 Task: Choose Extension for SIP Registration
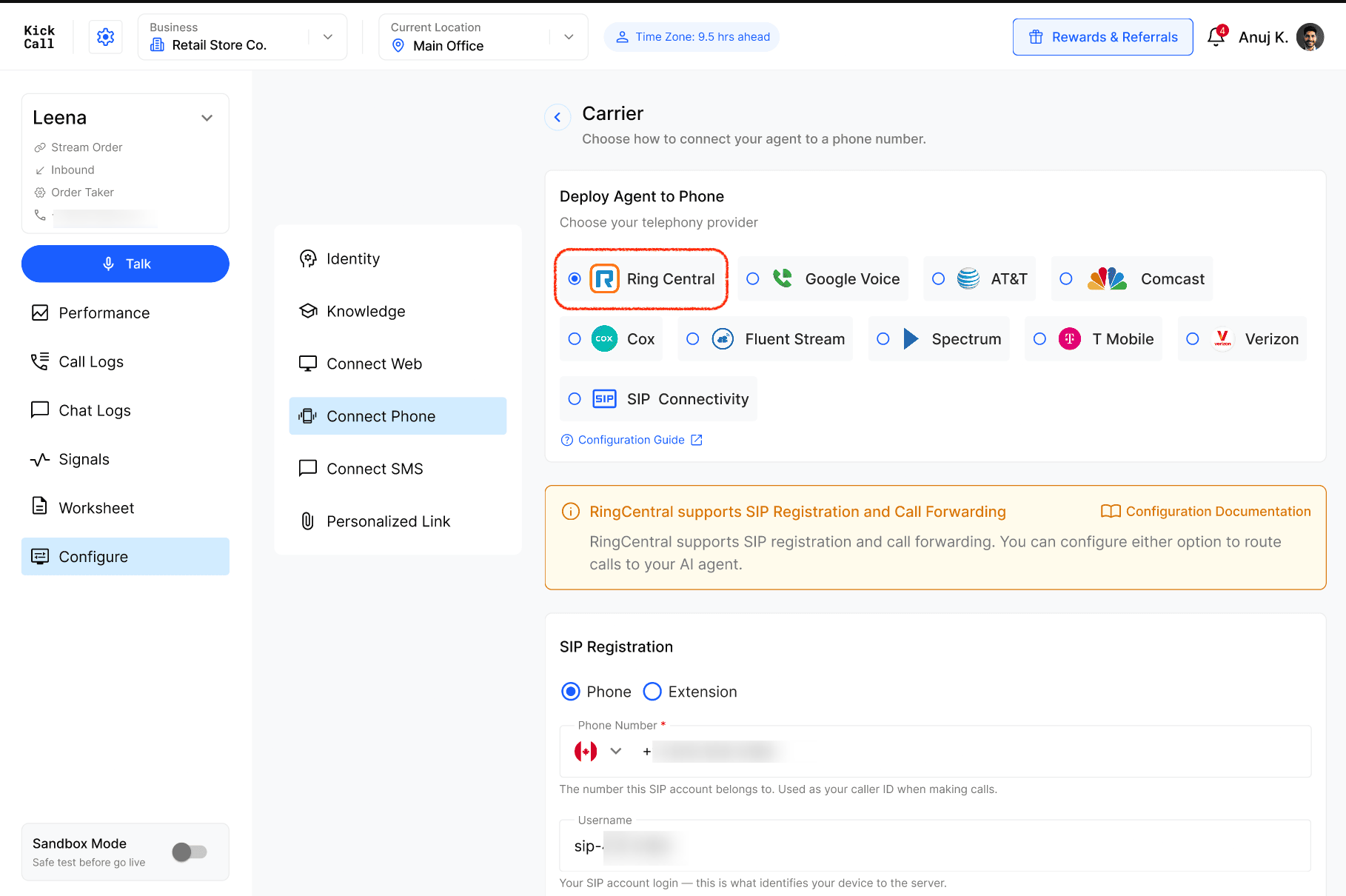652,692
